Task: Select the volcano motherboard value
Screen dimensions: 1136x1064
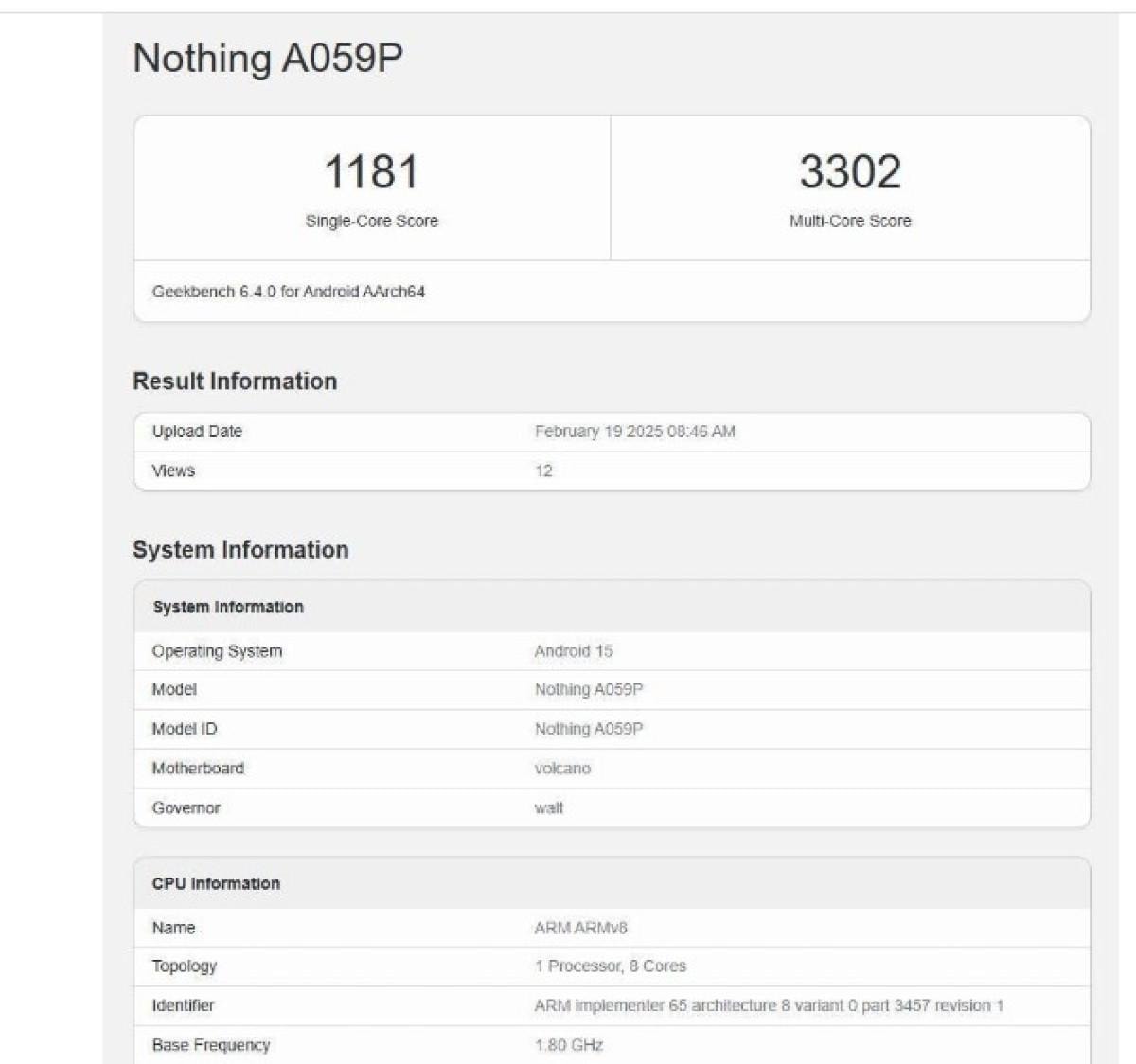Action: click(562, 769)
